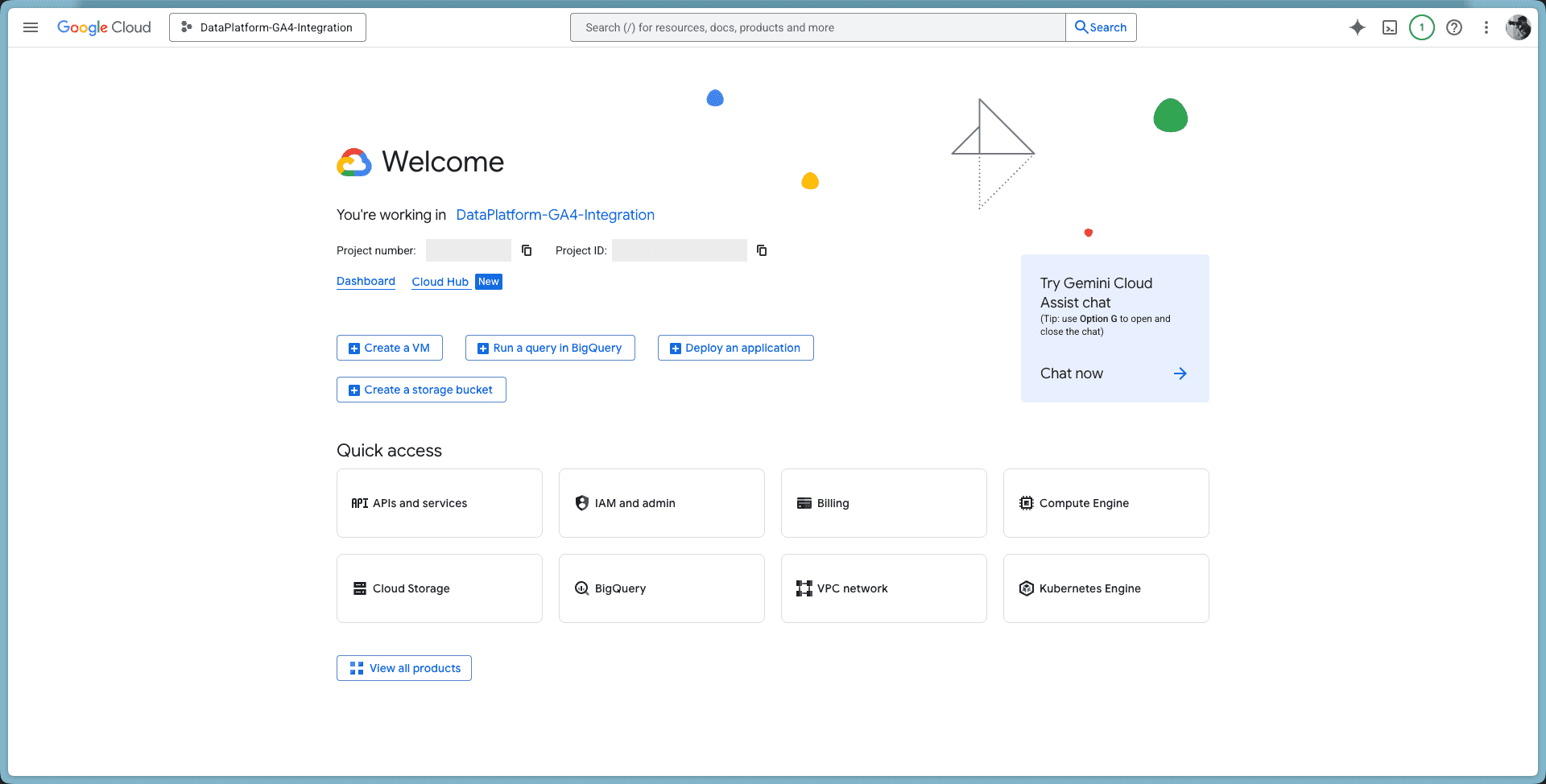Open the Help question mark icon

click(1454, 27)
